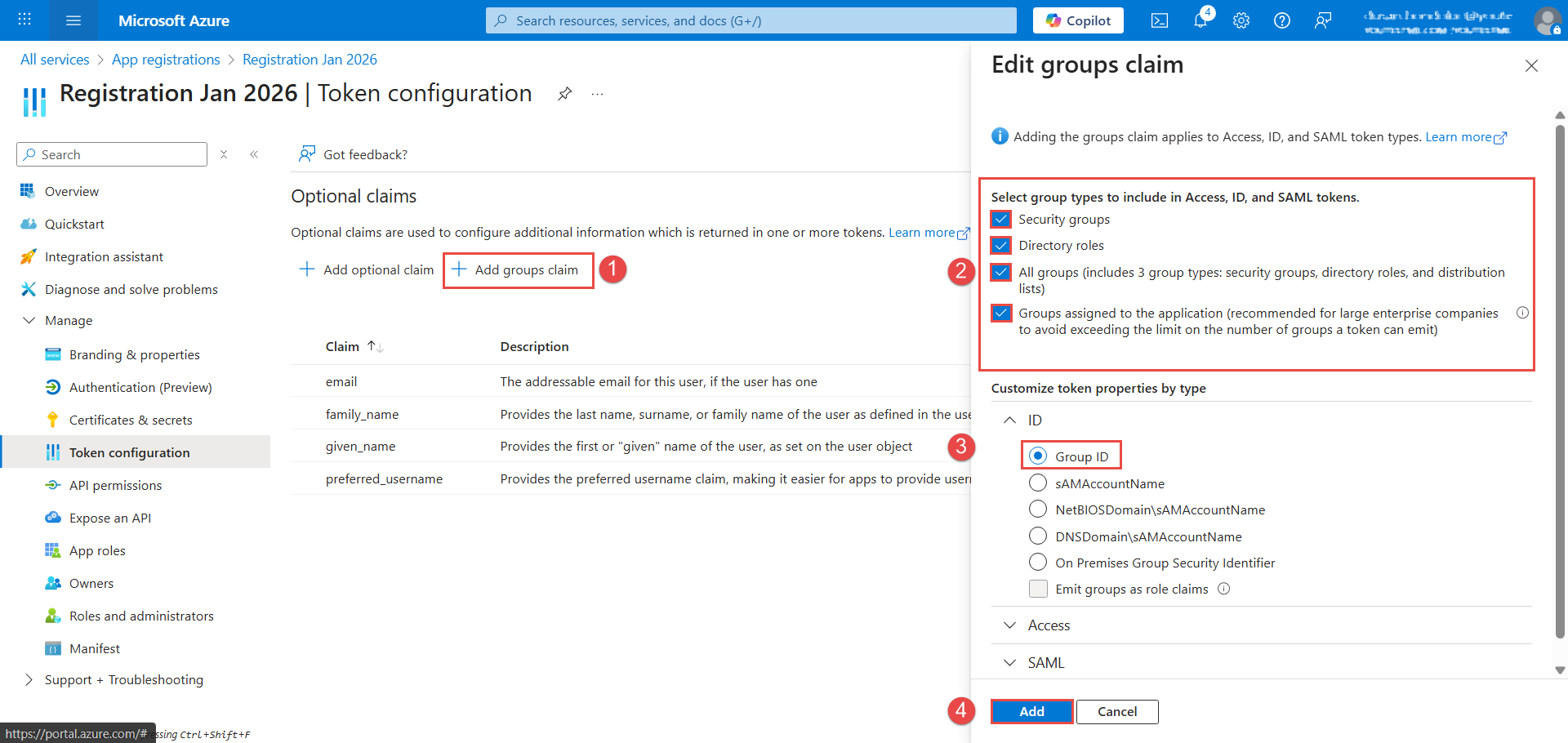Enable Emit groups as role claims

click(x=1038, y=590)
